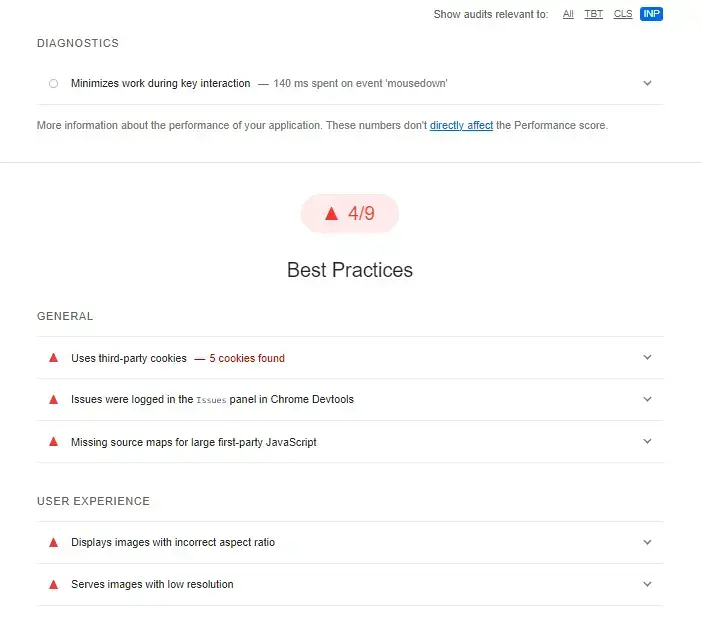Expand Serves images with low resolution chevron
The width and height of the screenshot is (701, 617).
click(647, 584)
